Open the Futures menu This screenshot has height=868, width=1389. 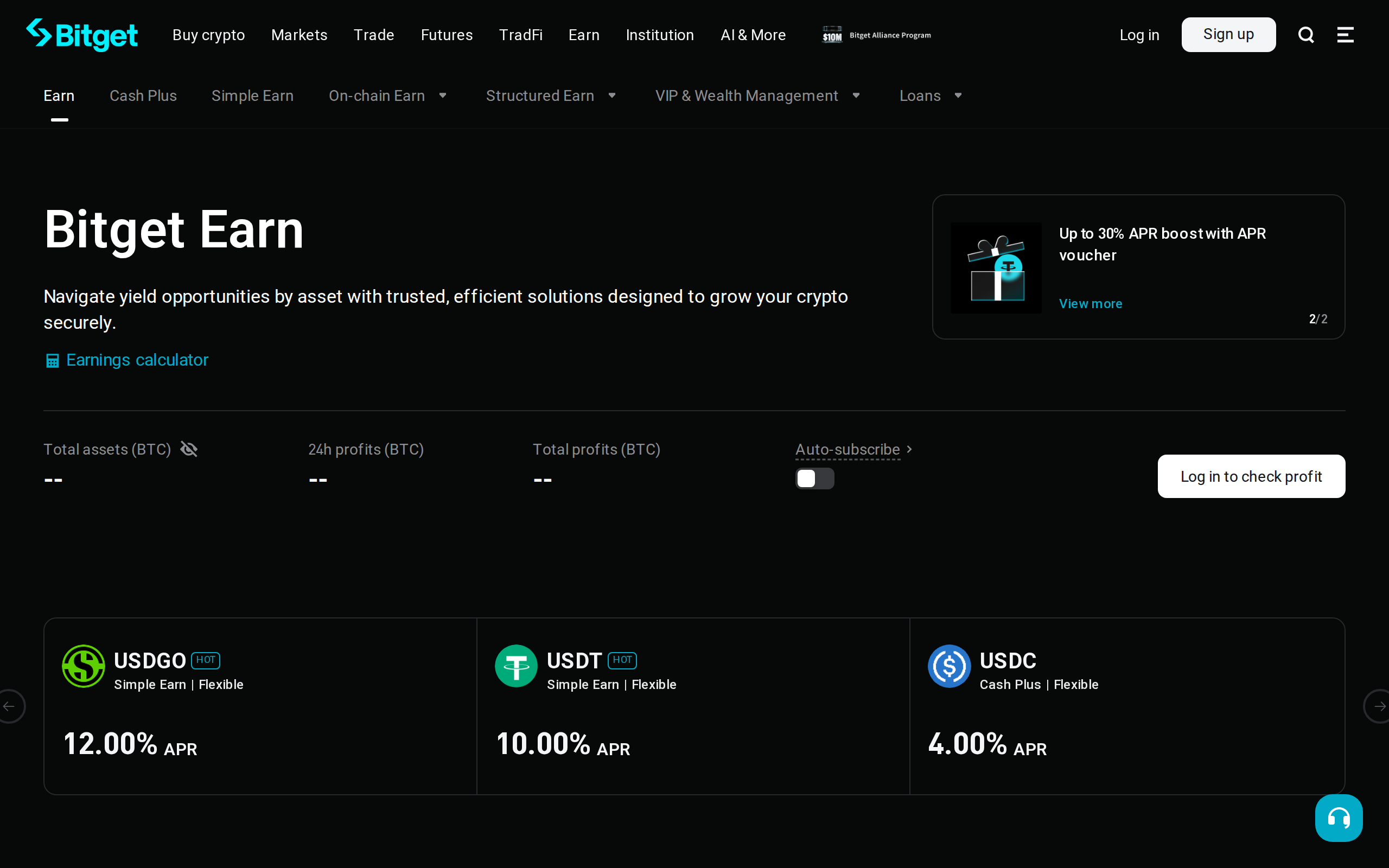point(447,35)
